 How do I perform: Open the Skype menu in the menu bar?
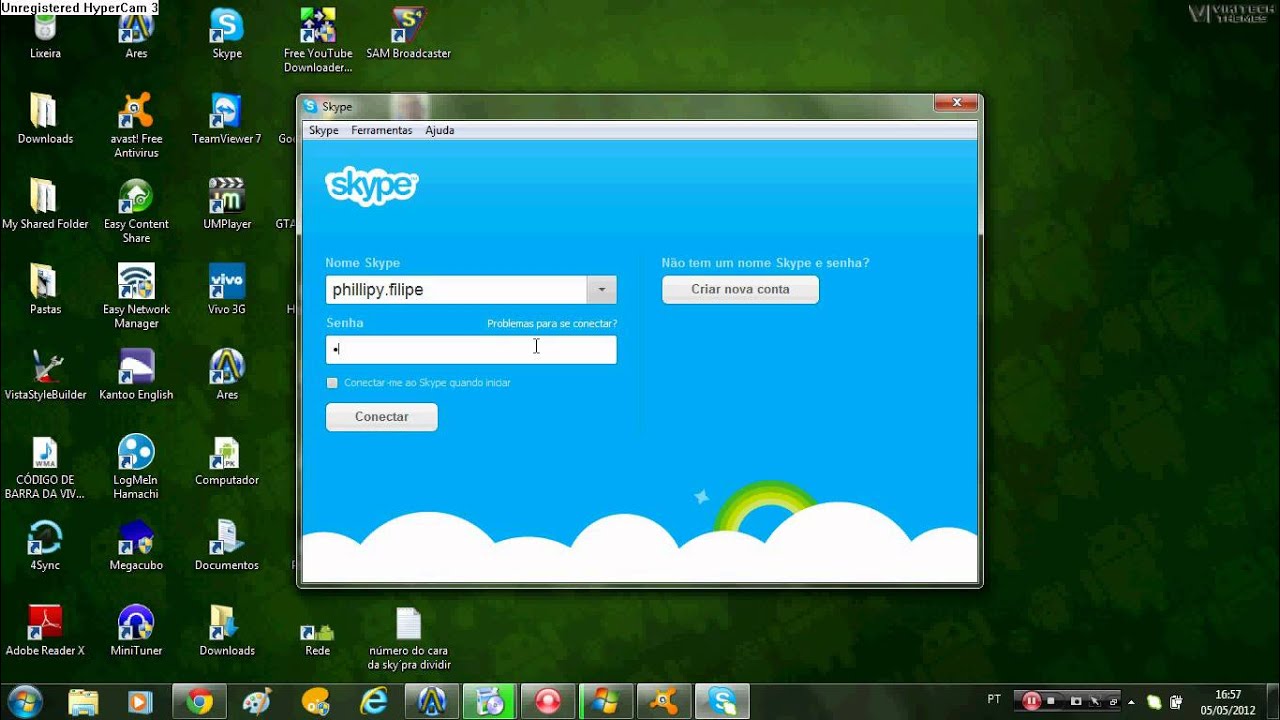[x=323, y=130]
